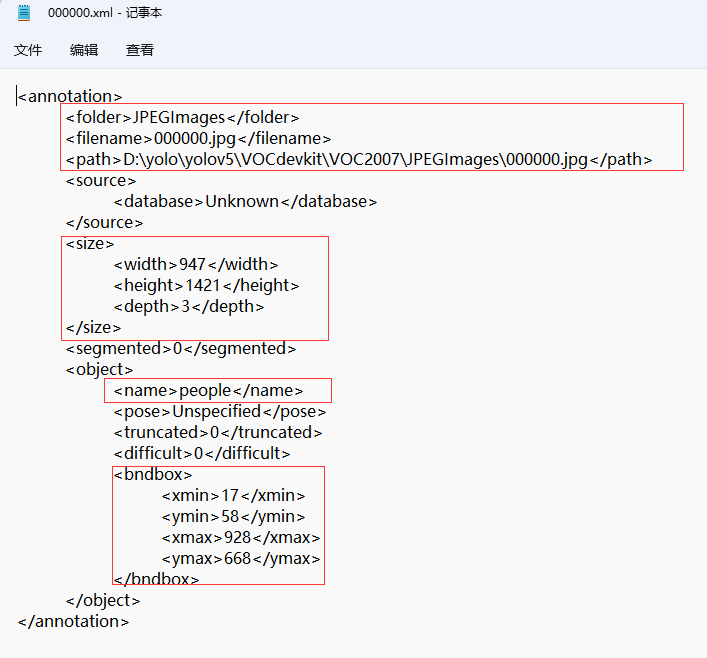Click the folder JPEGImages line
The height and width of the screenshot is (658, 707).
[x=182, y=118]
